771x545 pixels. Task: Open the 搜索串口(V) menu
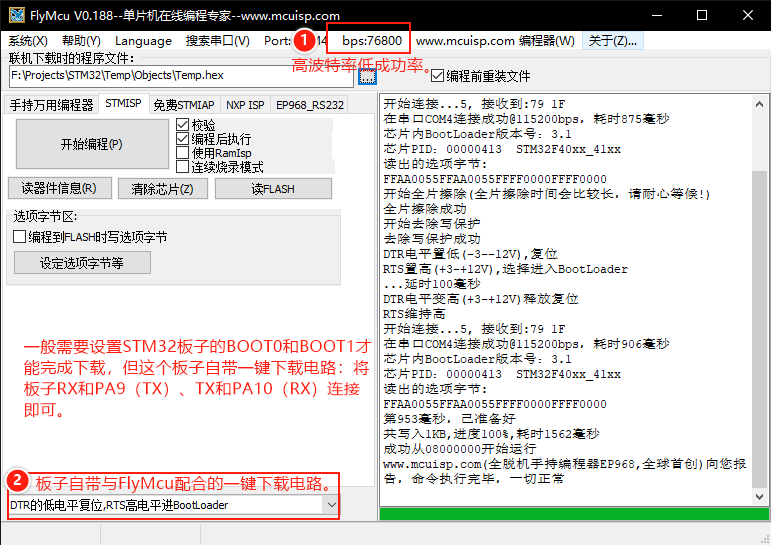[217, 41]
